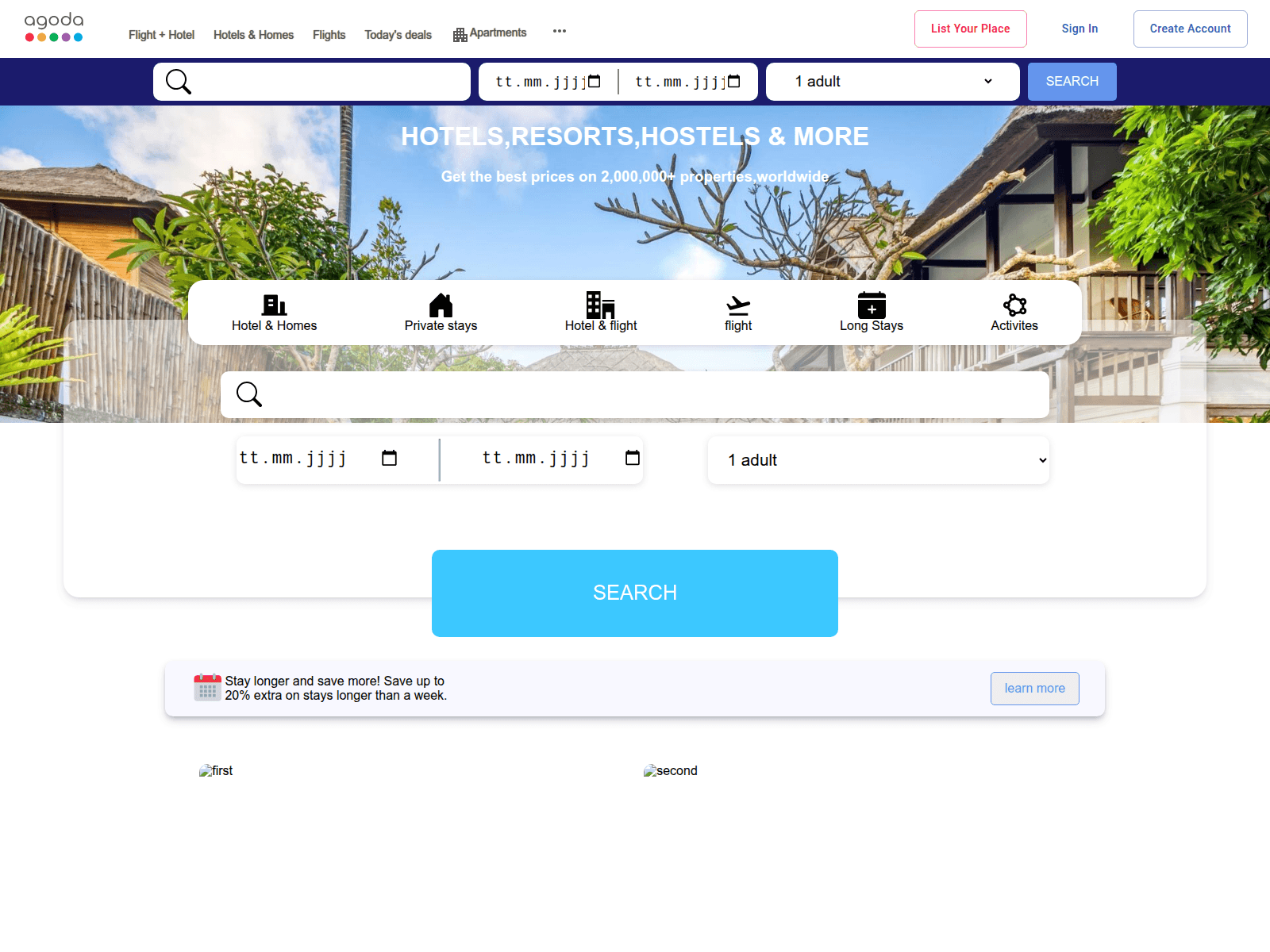Expand the main 1 adult guest dropdown
Image resolution: width=1270 pixels, height=952 pixels.
point(879,460)
